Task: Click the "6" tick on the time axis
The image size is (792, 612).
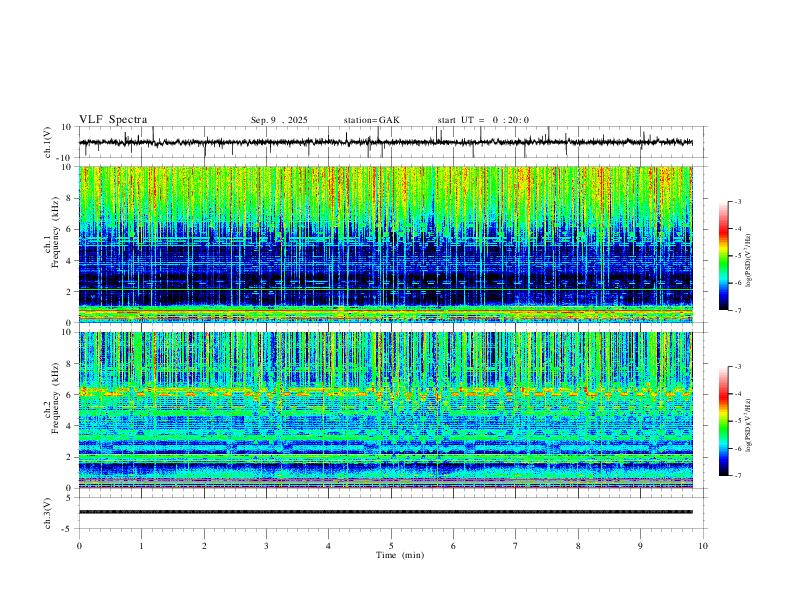Action: pos(454,546)
